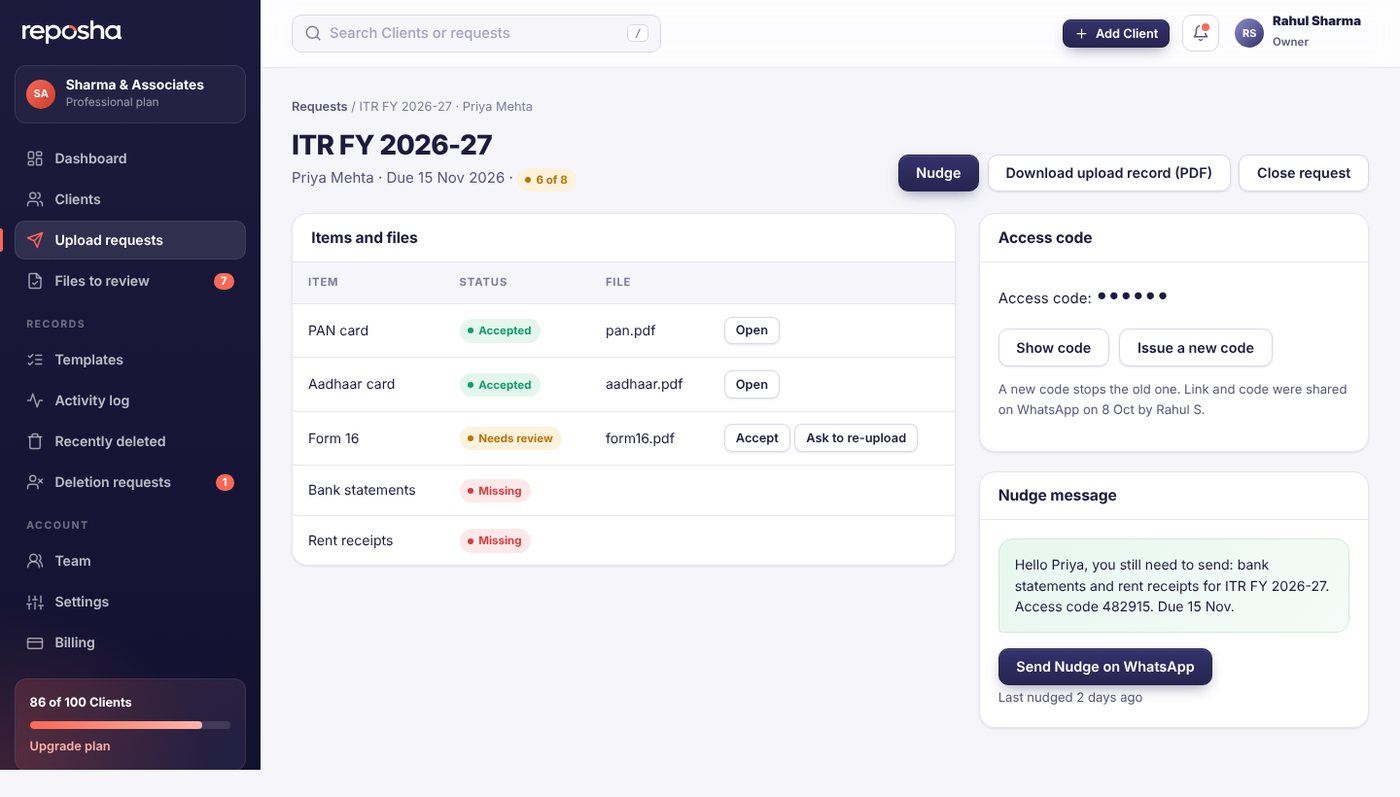Viewport: 1400px width, 797px height.
Task: Click the 6 of 8 progress badge
Action: (546, 180)
